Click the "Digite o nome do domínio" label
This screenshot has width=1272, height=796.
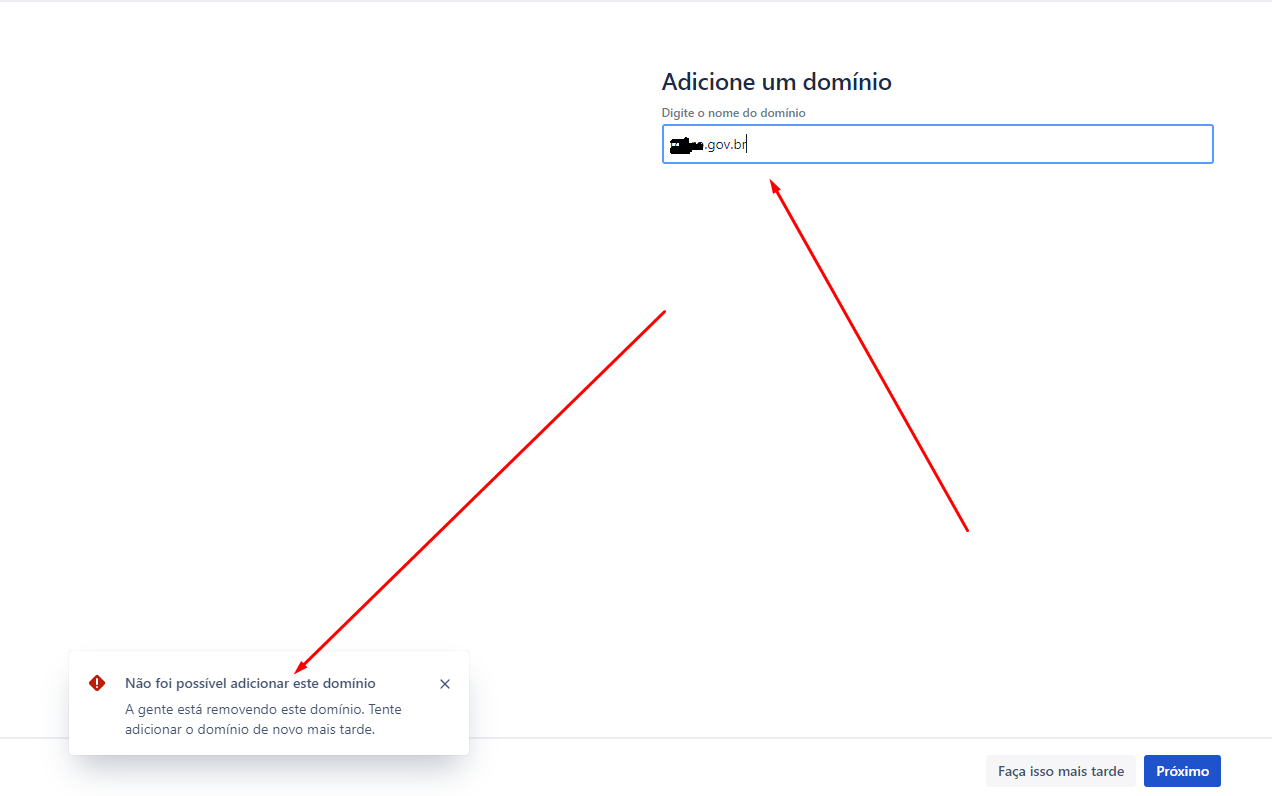(x=733, y=113)
